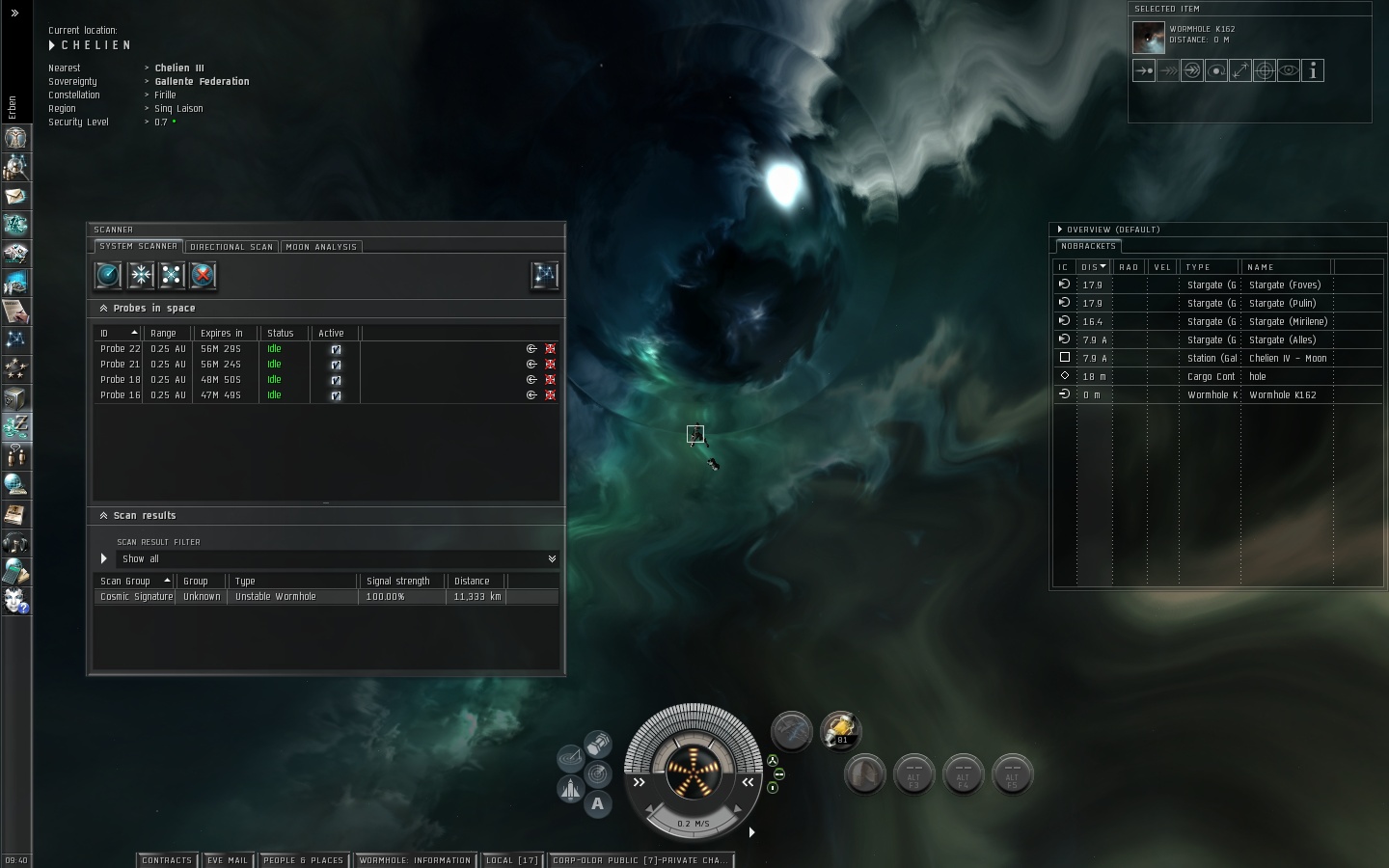
Task: Click the Keep at Range icon
Action: tap(1240, 70)
